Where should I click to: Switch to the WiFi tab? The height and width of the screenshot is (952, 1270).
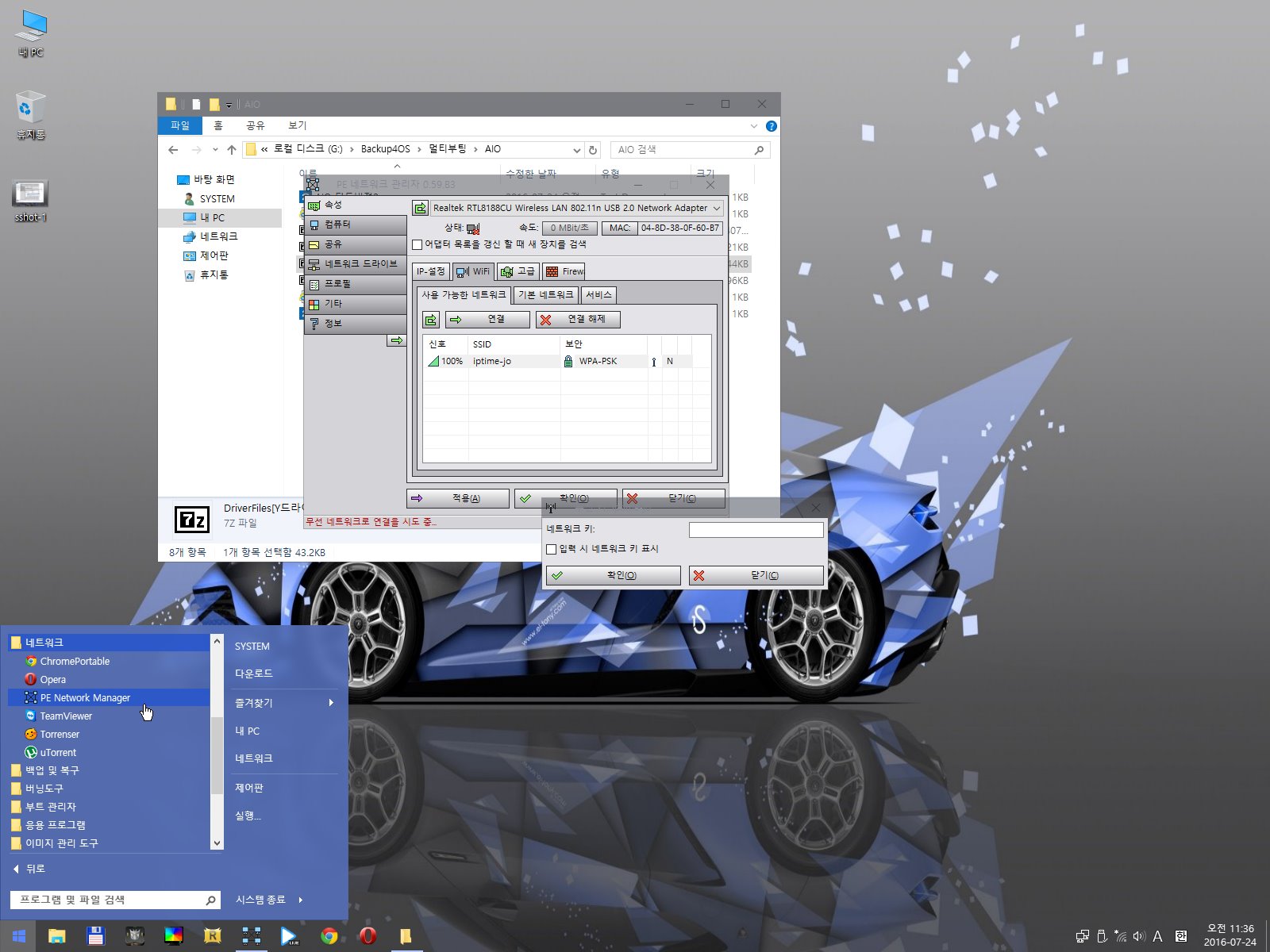tap(473, 271)
